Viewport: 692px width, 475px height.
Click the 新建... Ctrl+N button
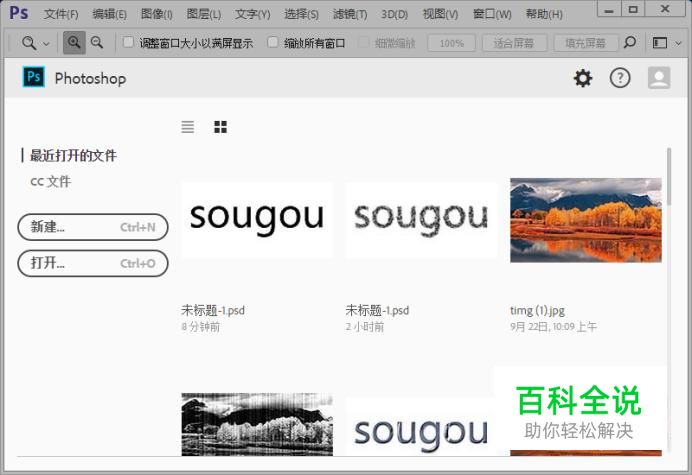tap(93, 227)
